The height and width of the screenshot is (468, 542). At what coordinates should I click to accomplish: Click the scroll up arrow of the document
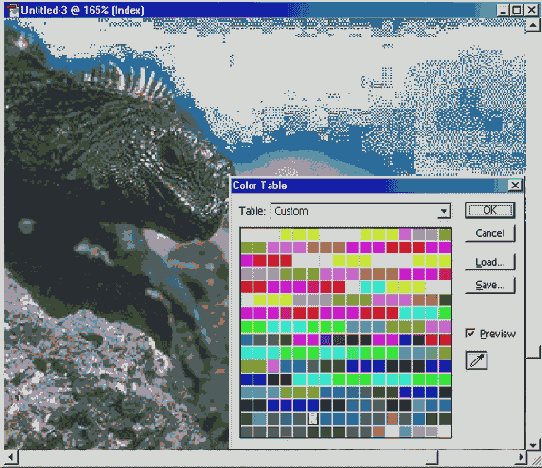(x=533, y=25)
